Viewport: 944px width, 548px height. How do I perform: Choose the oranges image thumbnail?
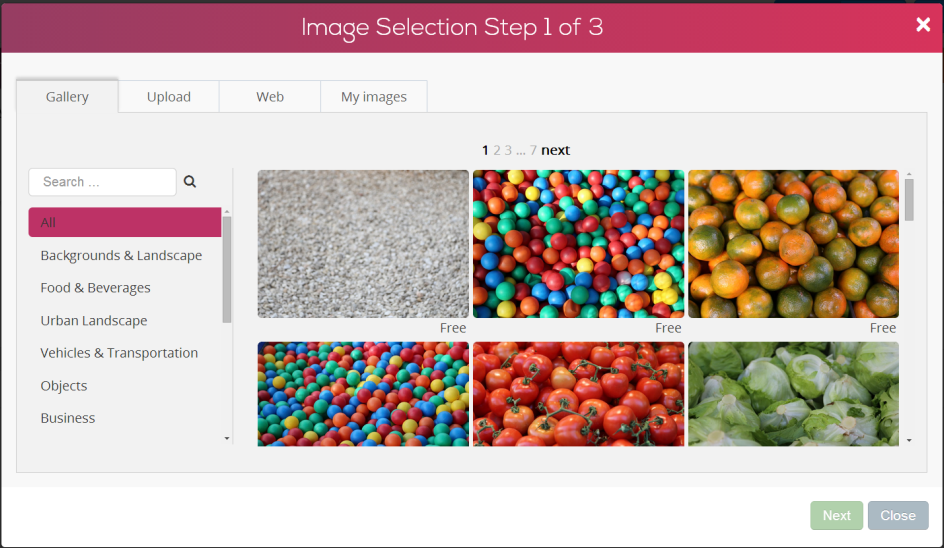pos(793,244)
